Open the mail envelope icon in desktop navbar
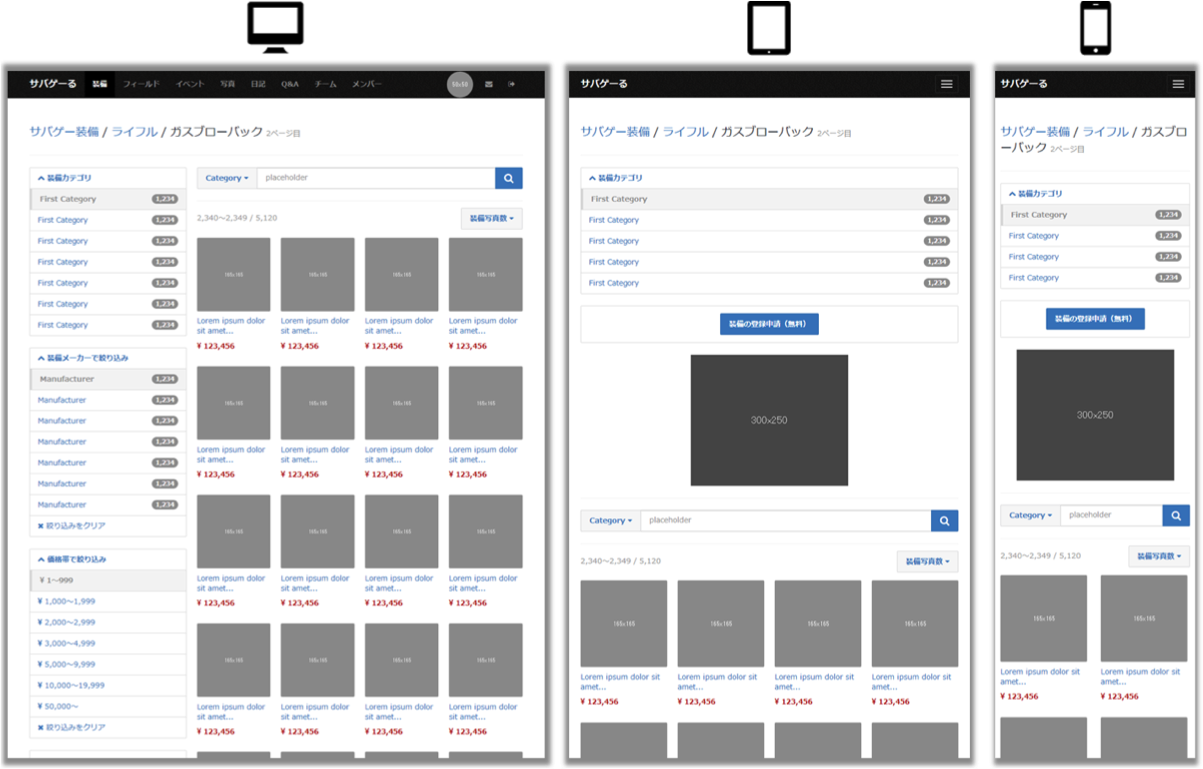The image size is (1203, 769). click(489, 84)
